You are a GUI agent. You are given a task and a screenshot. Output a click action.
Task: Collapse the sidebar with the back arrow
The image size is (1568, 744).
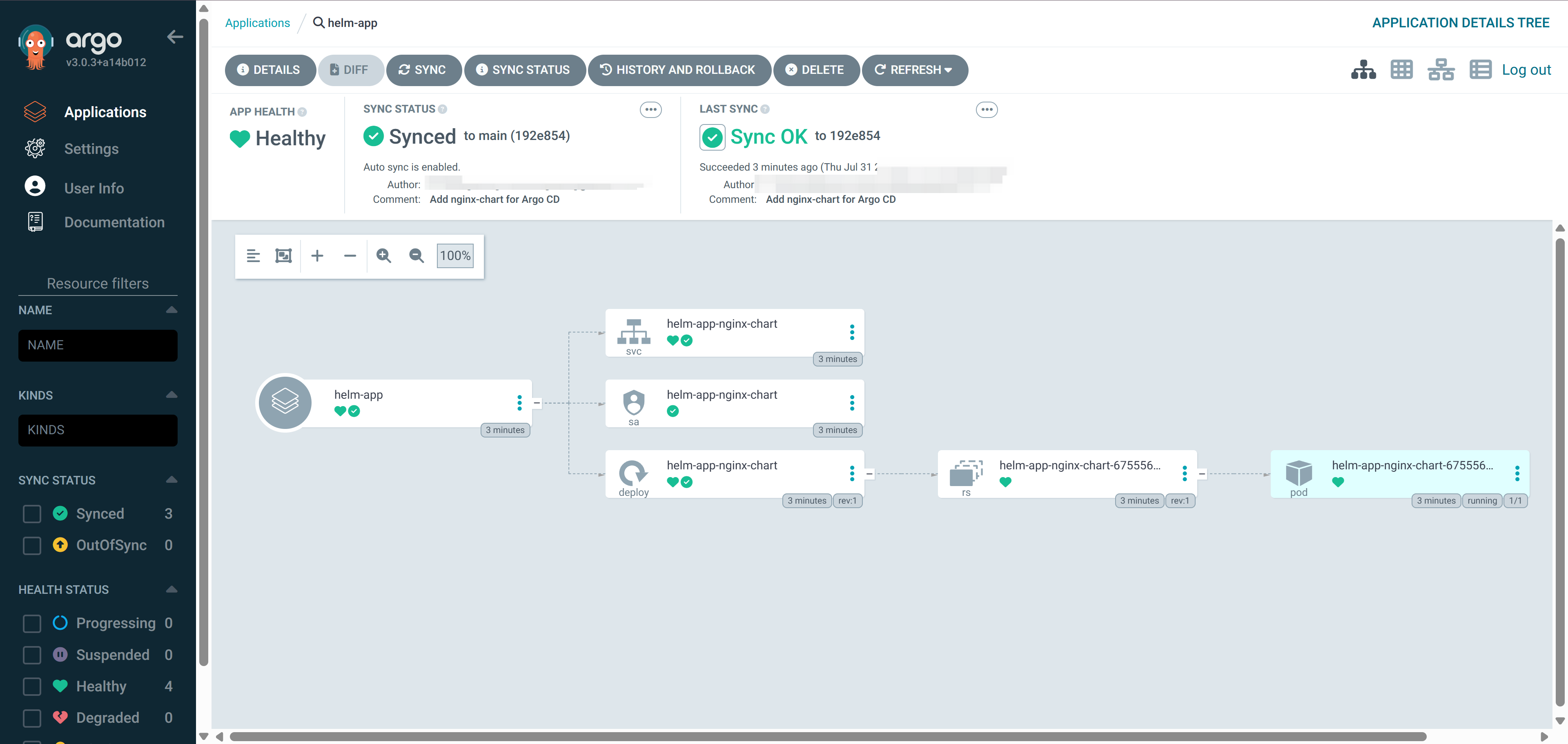(x=175, y=37)
